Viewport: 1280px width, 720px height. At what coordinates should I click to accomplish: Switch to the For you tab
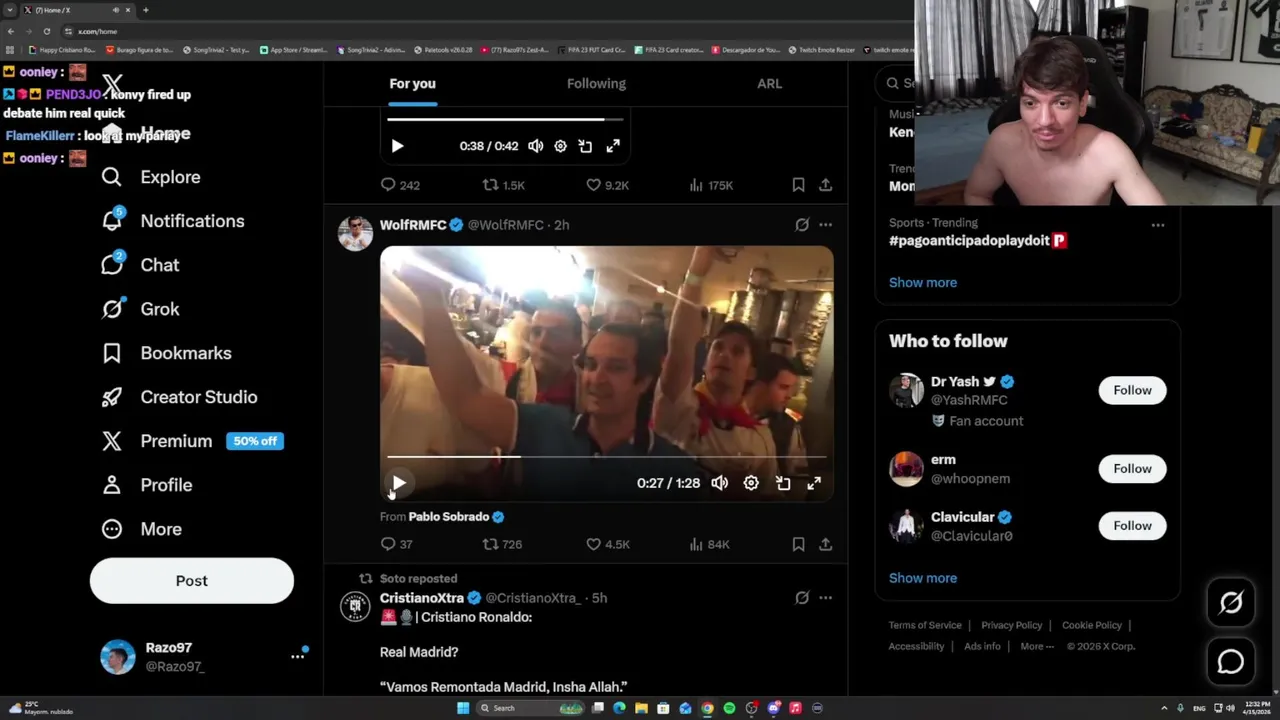tap(412, 84)
